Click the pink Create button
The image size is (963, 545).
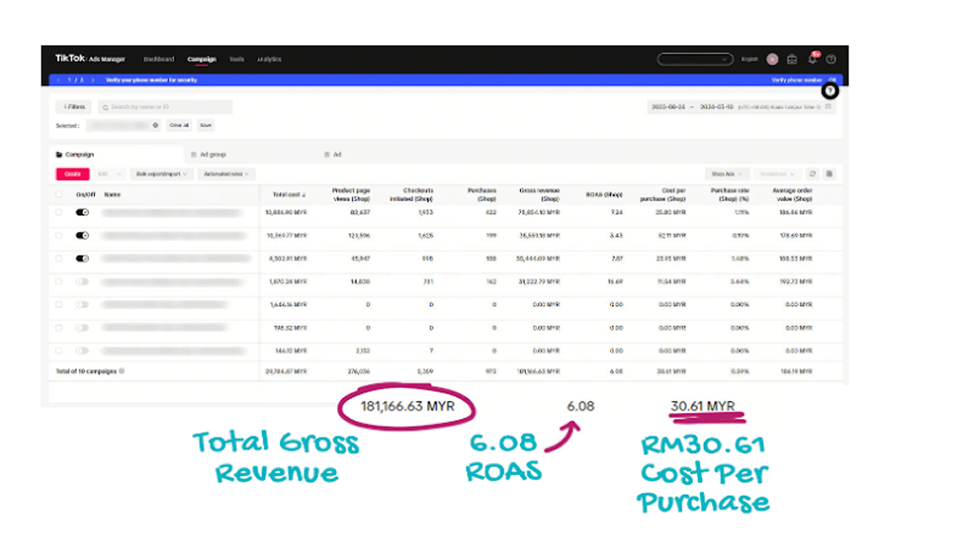pyautogui.click(x=72, y=174)
